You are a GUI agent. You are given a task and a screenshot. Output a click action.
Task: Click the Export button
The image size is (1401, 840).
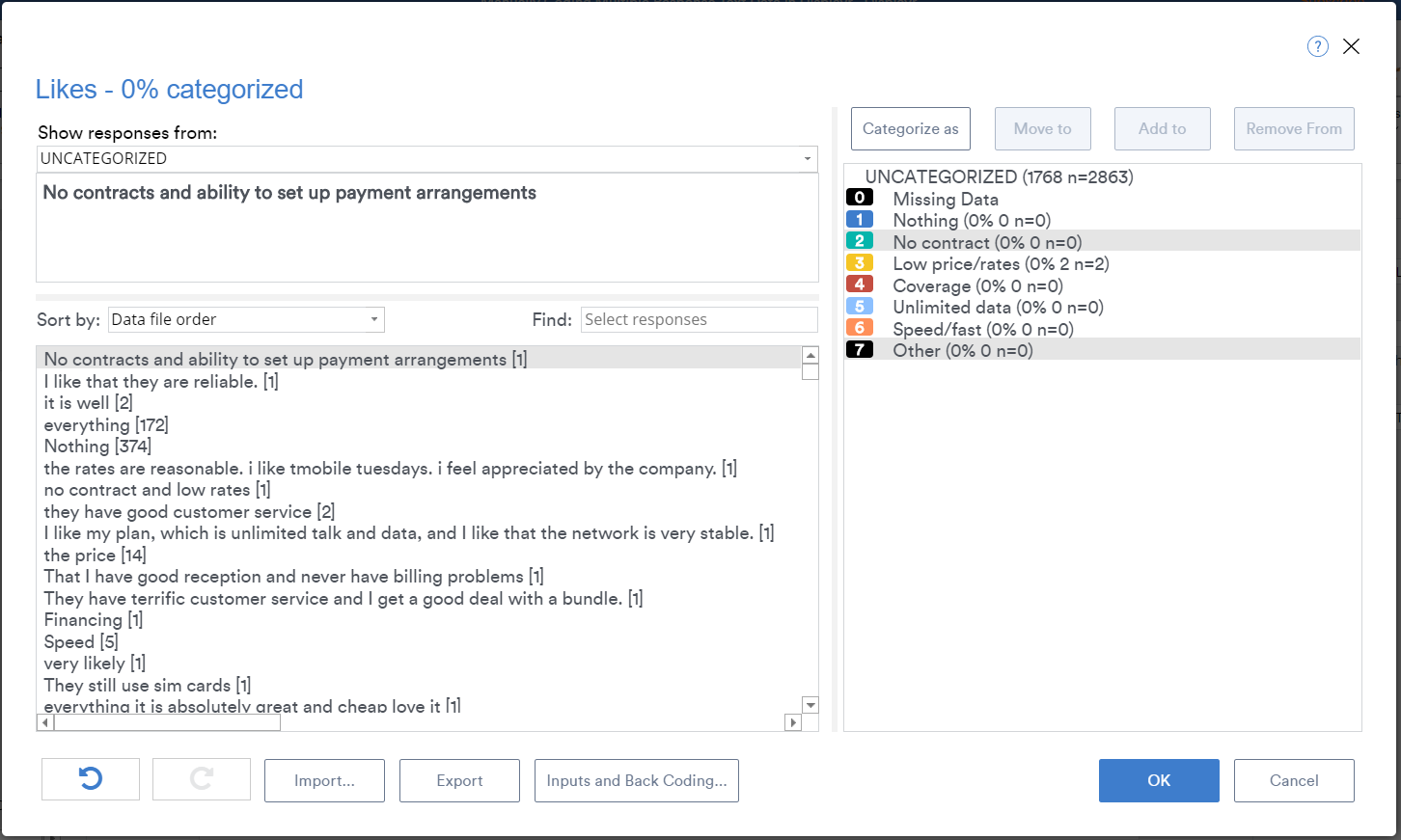(x=459, y=780)
